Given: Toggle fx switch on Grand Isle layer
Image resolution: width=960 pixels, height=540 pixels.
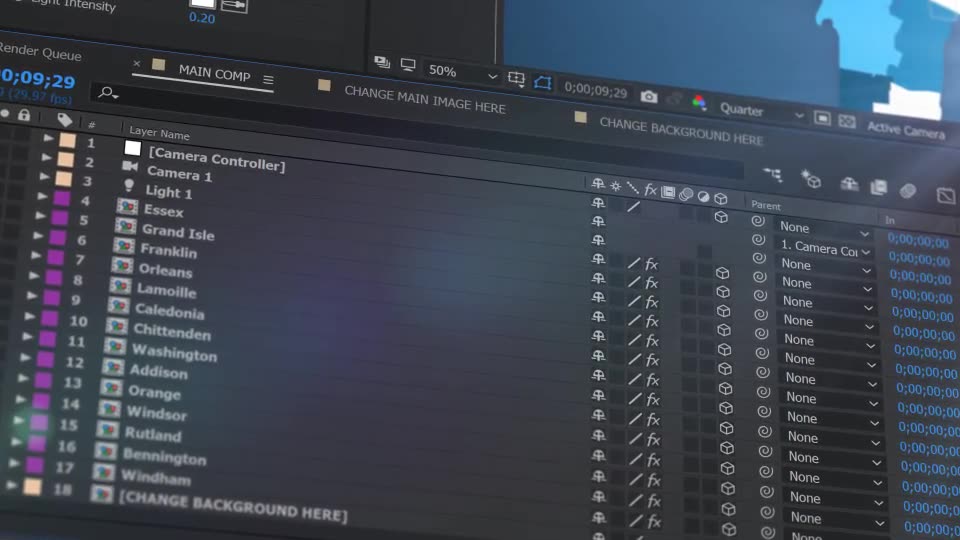Looking at the screenshot, I should point(651,283).
